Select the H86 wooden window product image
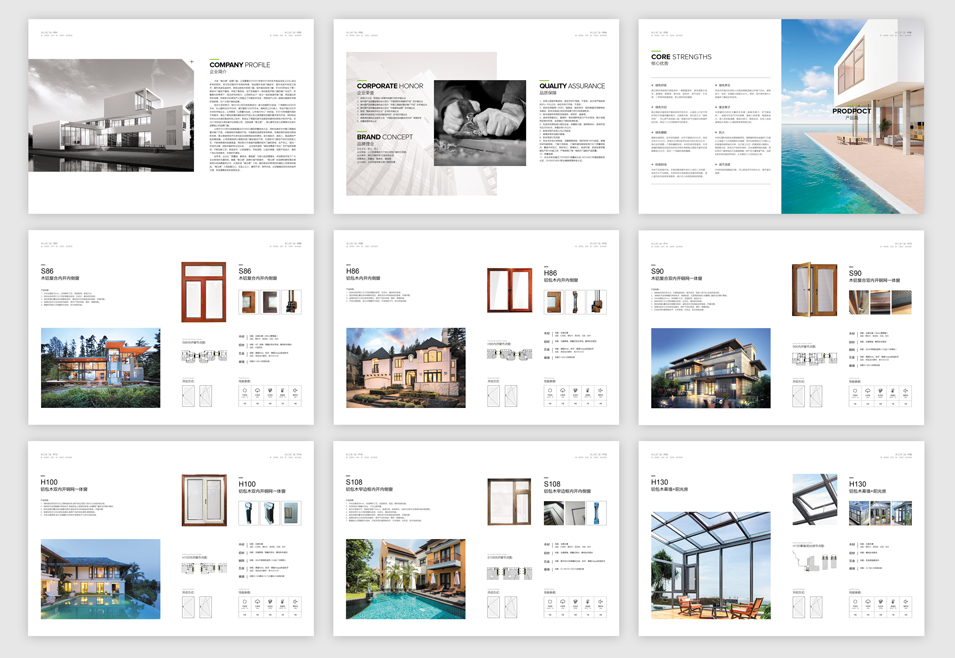Viewport: 955px width, 658px height. 509,291
